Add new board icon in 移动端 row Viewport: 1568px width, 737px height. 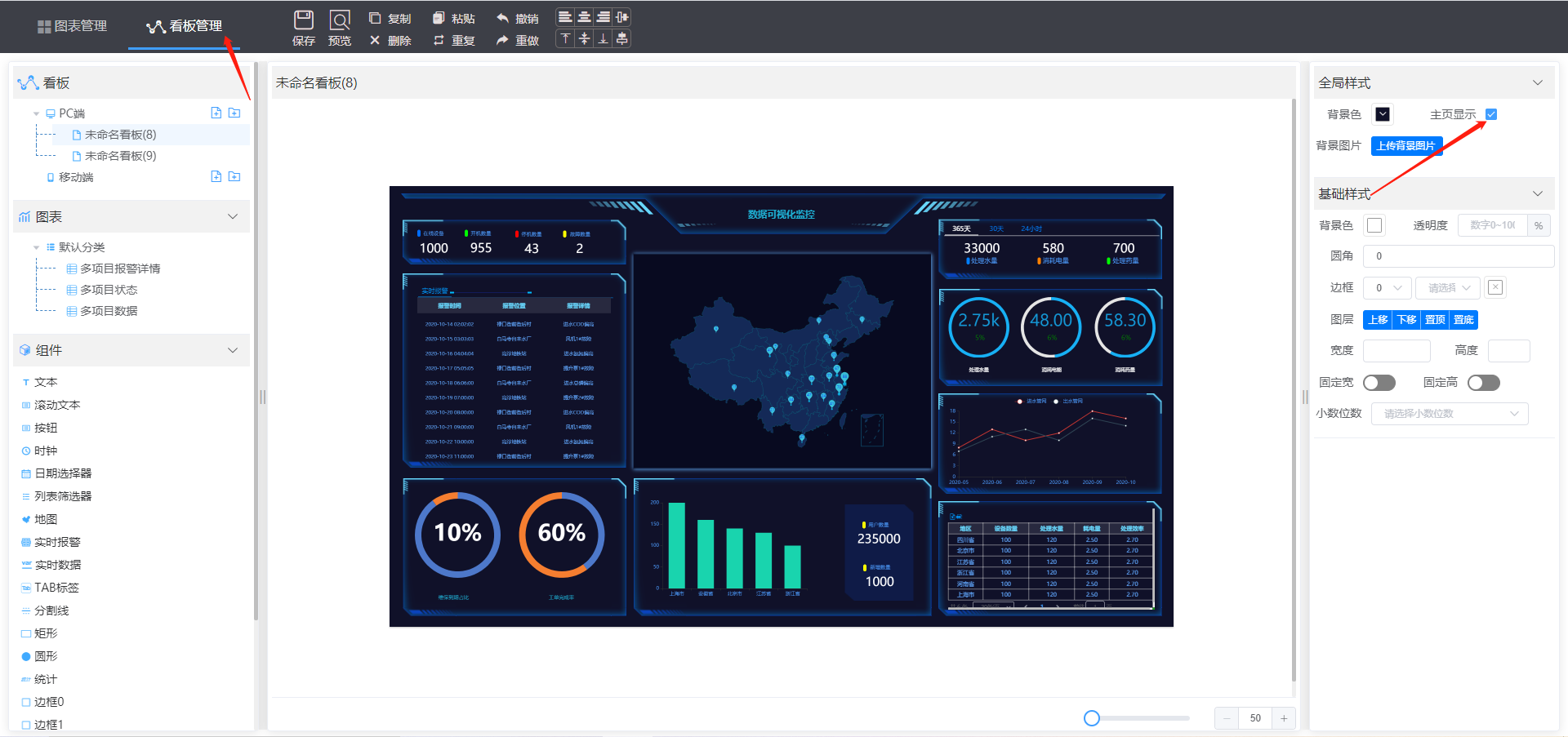(216, 176)
